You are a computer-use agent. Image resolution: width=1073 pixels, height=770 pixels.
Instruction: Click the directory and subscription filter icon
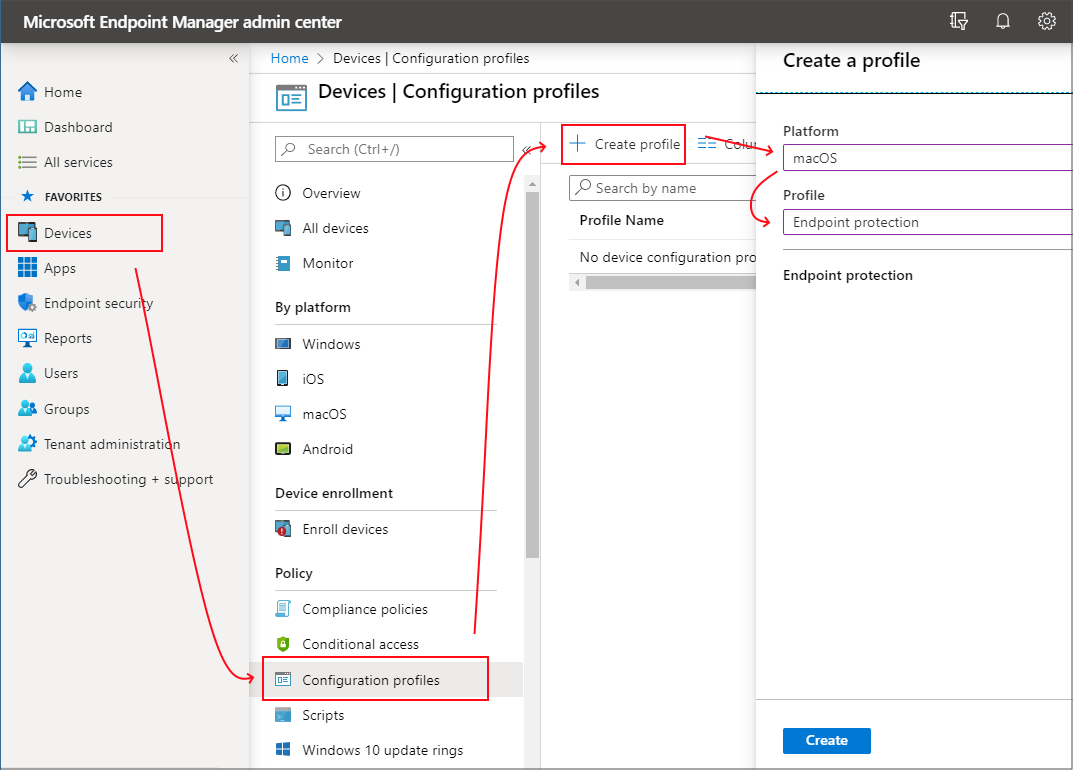click(959, 21)
